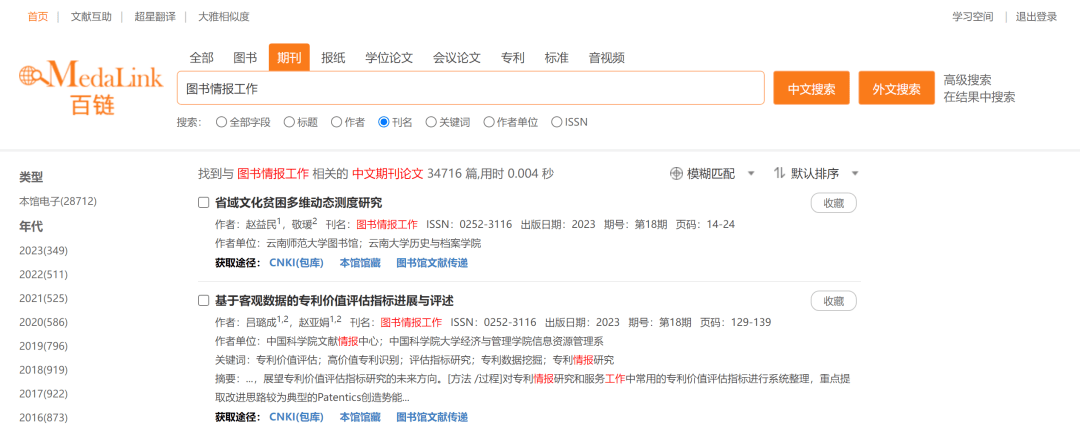Click journal name 图书情报工作 in first result
Image resolution: width=1080 pixels, height=429 pixels.
387,224
